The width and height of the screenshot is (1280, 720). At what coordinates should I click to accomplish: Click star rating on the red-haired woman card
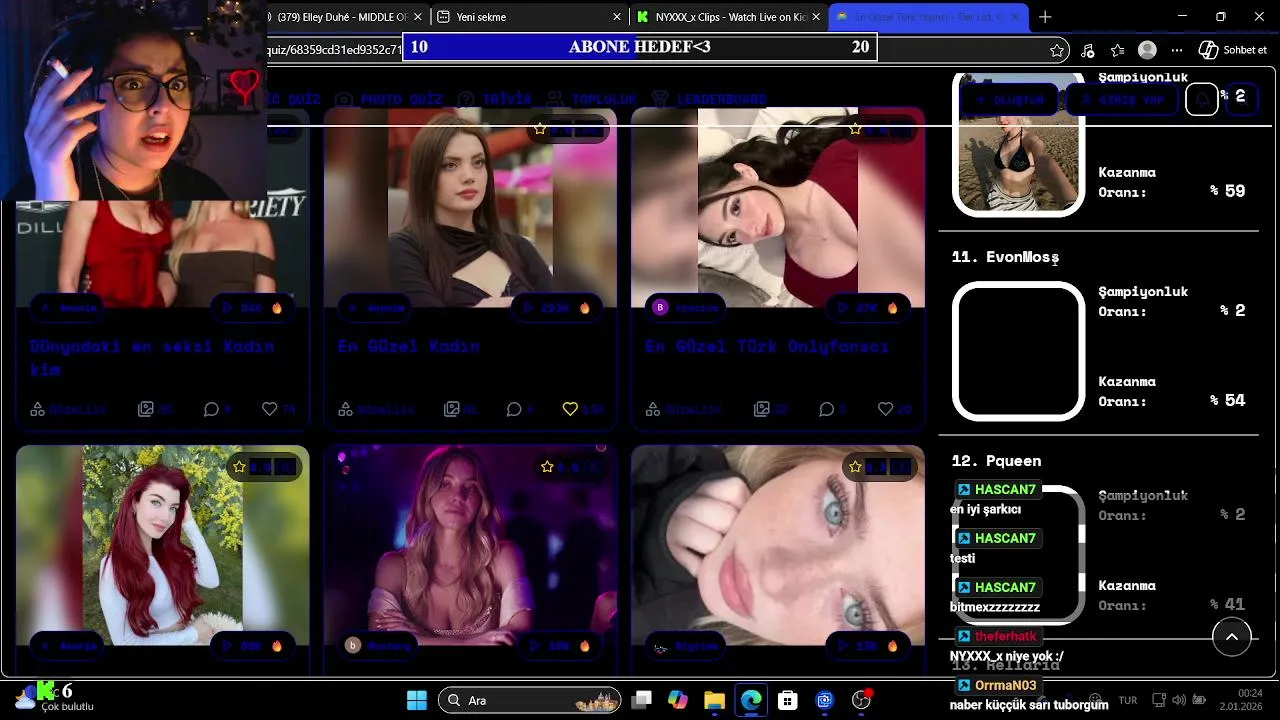(263, 467)
